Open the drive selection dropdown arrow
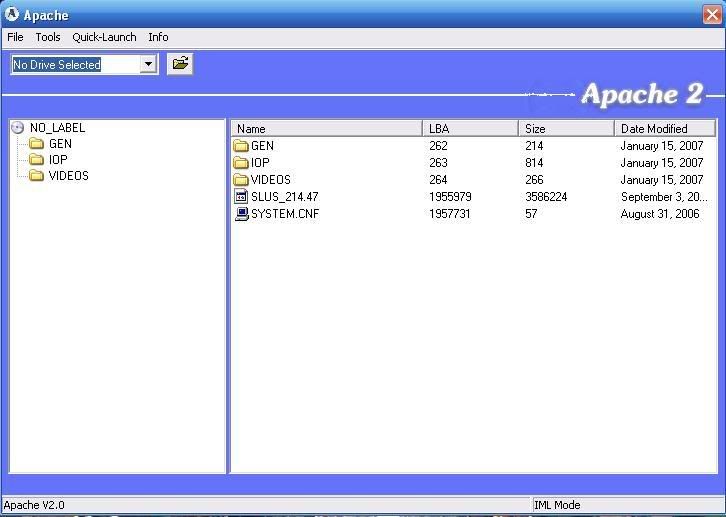 [148, 64]
